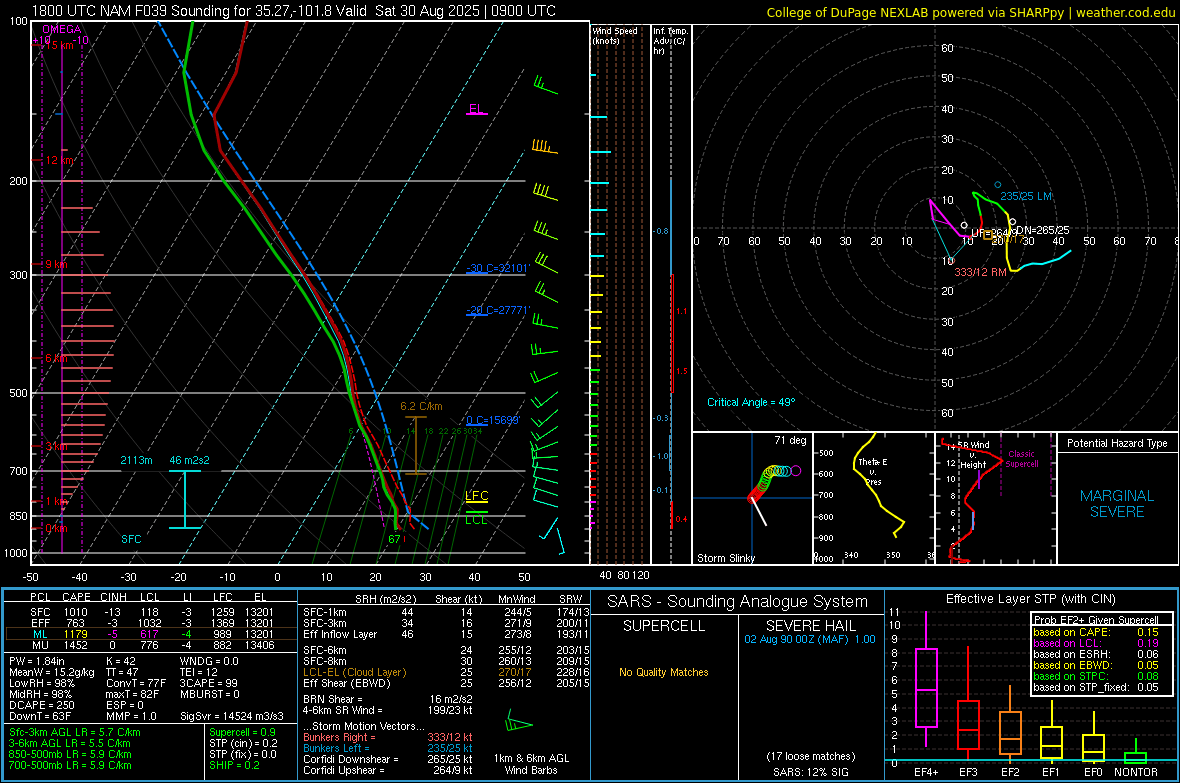This screenshot has width=1180, height=783.
Task: Click the Wind Speed (knots) panel header
Action: pyautogui.click(x=615, y=35)
